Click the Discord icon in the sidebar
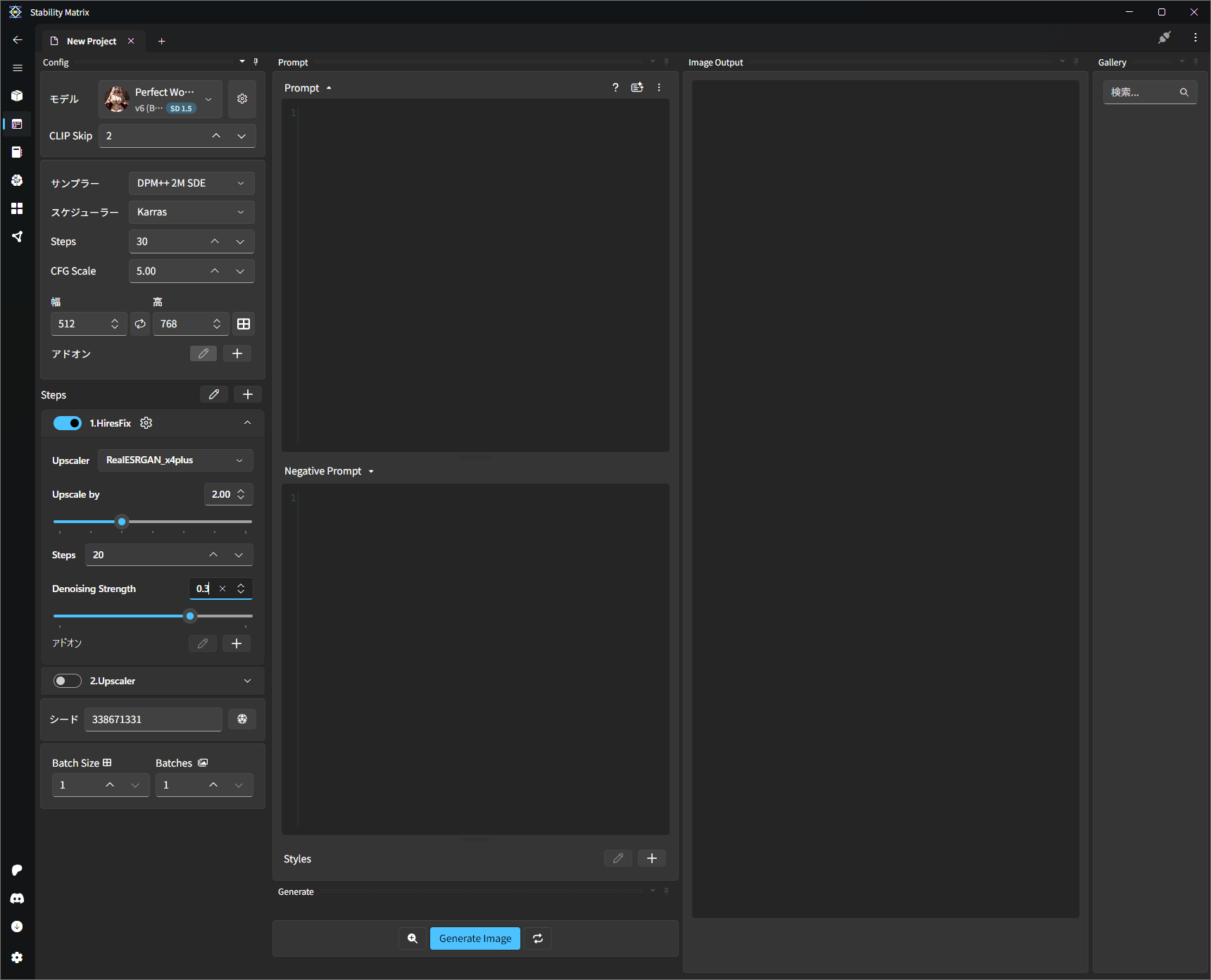The image size is (1211, 980). [x=17, y=898]
